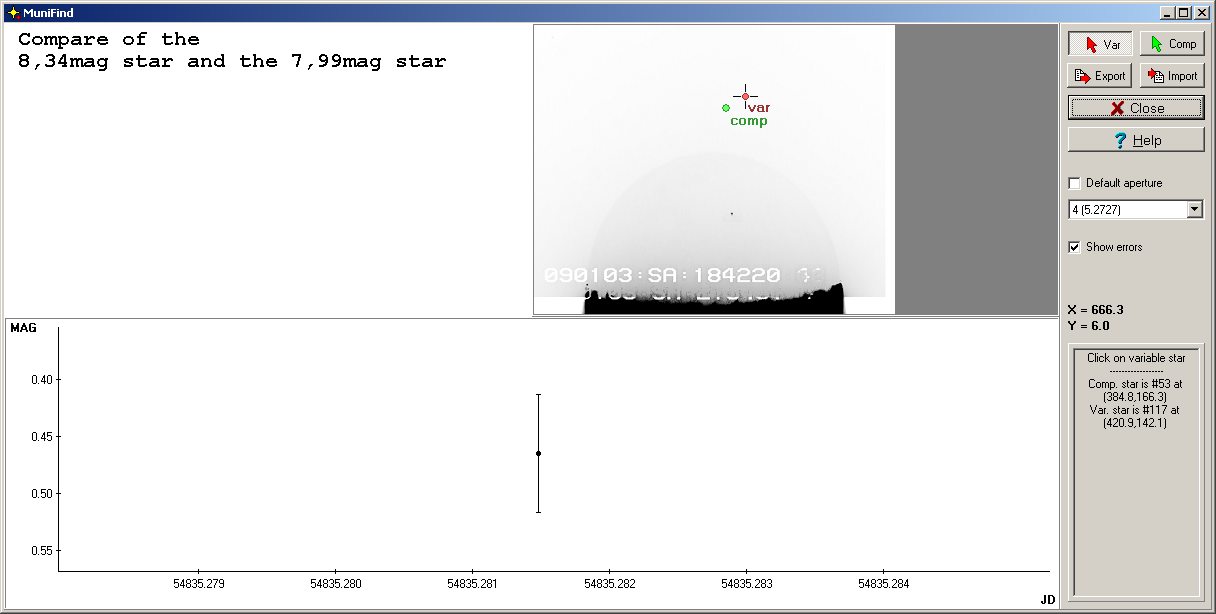Click the Export data button
The height and width of the screenshot is (614, 1216).
(x=1100, y=76)
